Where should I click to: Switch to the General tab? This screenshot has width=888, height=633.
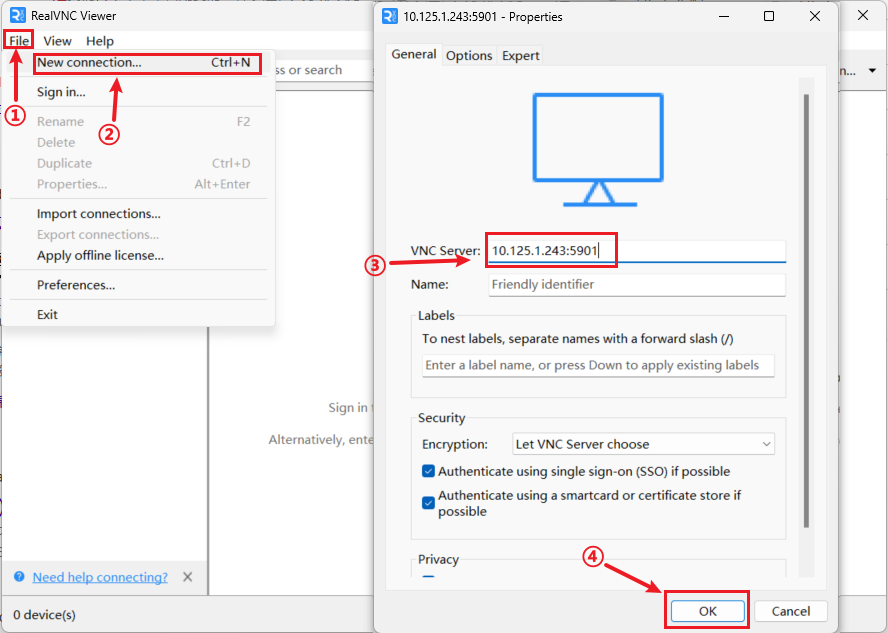click(x=414, y=54)
